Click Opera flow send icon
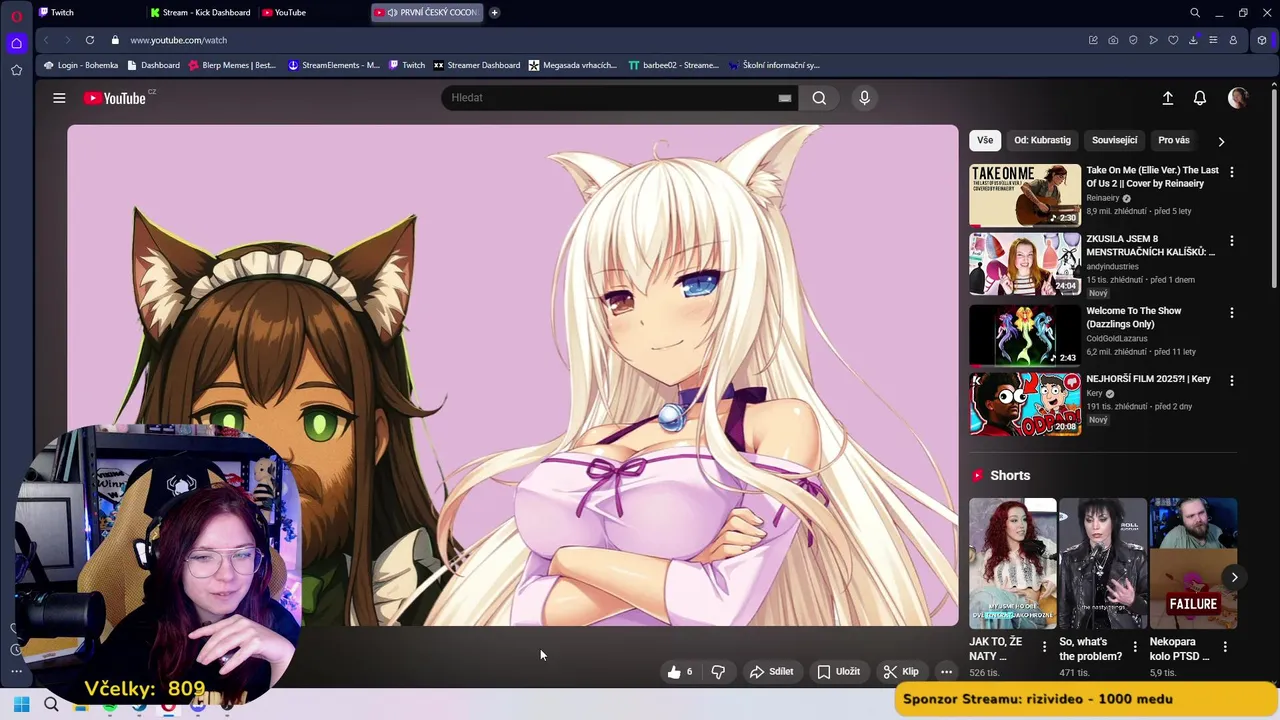This screenshot has height=720, width=1280. [x=1153, y=40]
